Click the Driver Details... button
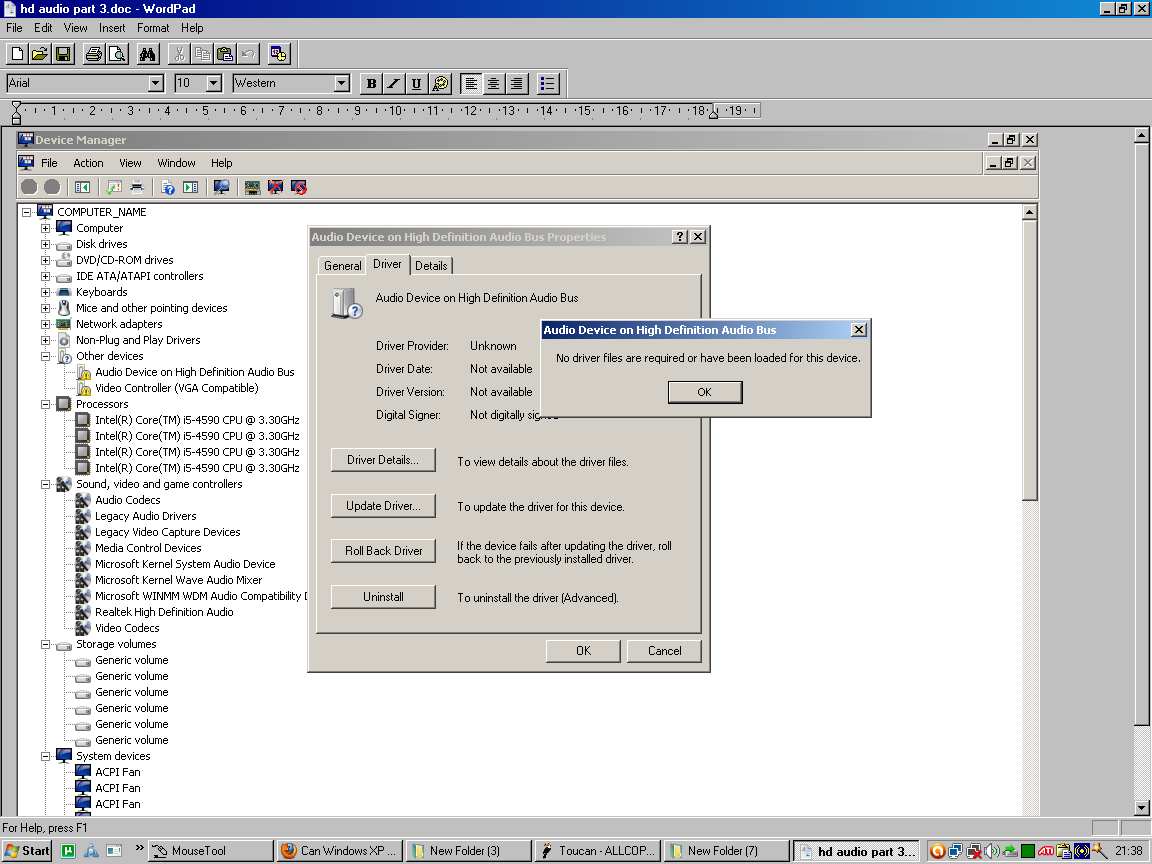This screenshot has height=864, width=1152. pyautogui.click(x=383, y=460)
